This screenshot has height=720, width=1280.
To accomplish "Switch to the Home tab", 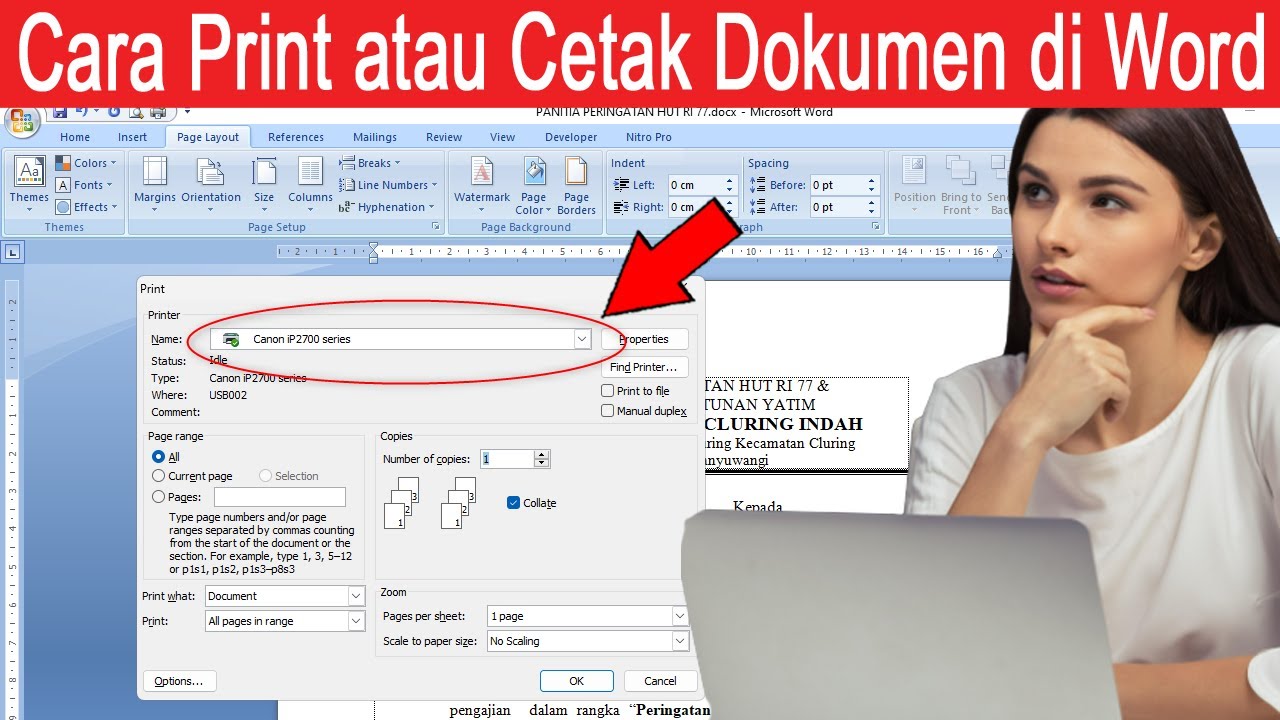I will coord(75,137).
